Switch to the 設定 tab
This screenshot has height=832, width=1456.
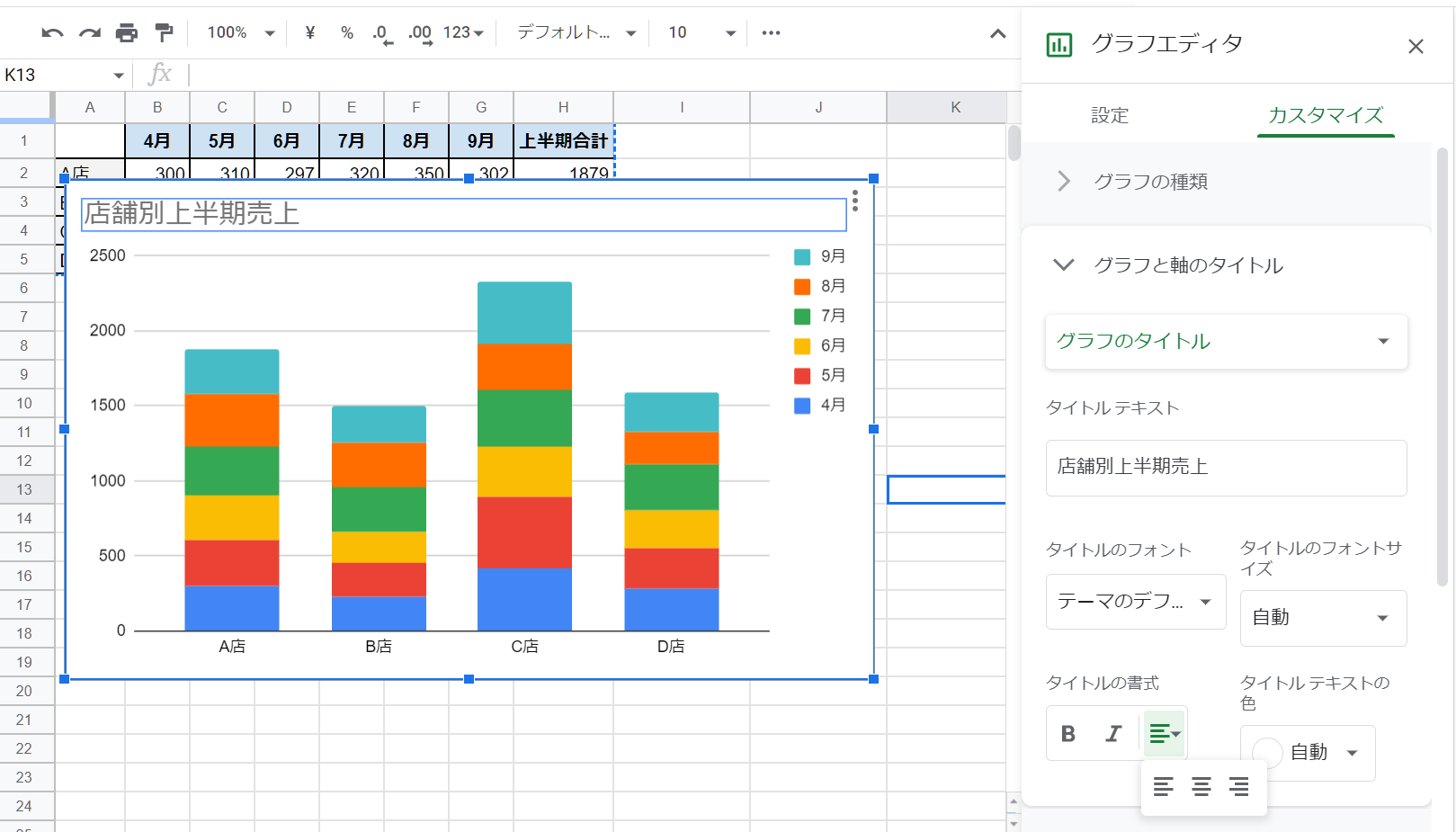(1110, 115)
